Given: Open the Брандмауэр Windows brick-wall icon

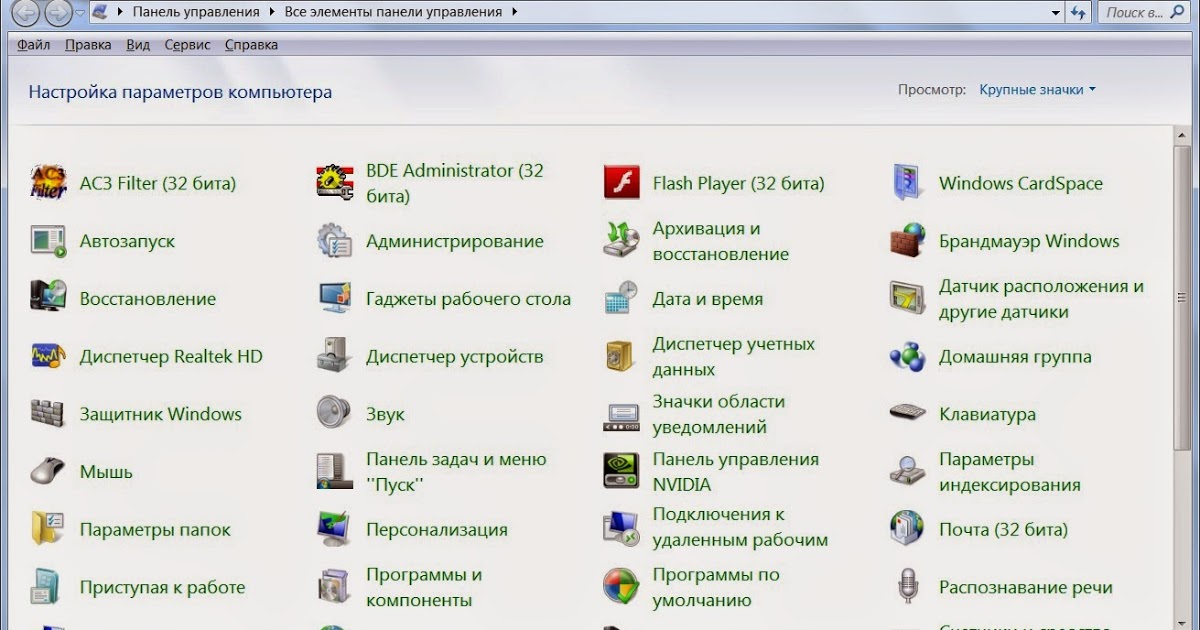Looking at the screenshot, I should (x=908, y=241).
